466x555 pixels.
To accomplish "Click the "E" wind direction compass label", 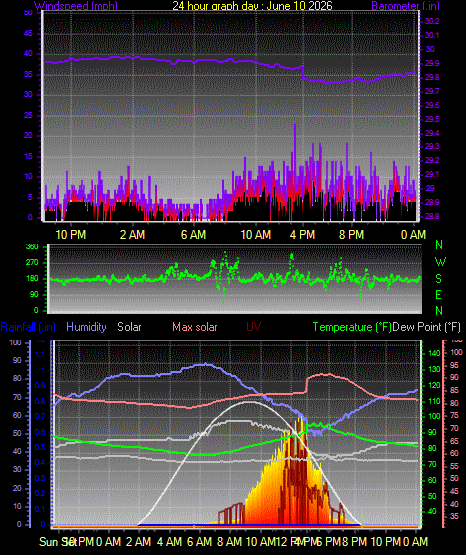I will coord(438,294).
